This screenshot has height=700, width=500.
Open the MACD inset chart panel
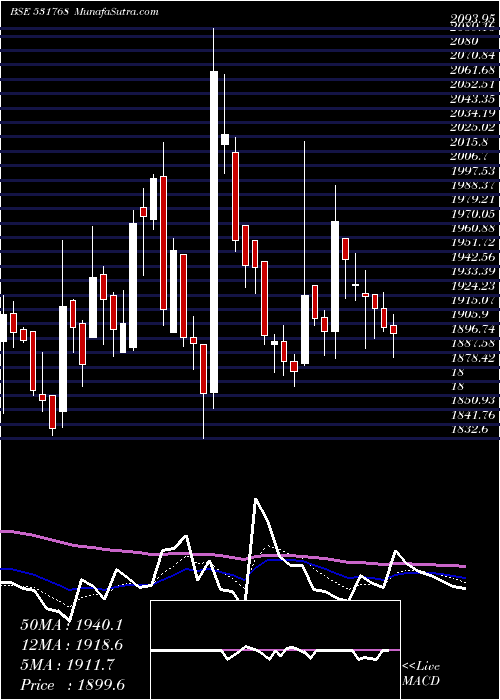(275, 650)
